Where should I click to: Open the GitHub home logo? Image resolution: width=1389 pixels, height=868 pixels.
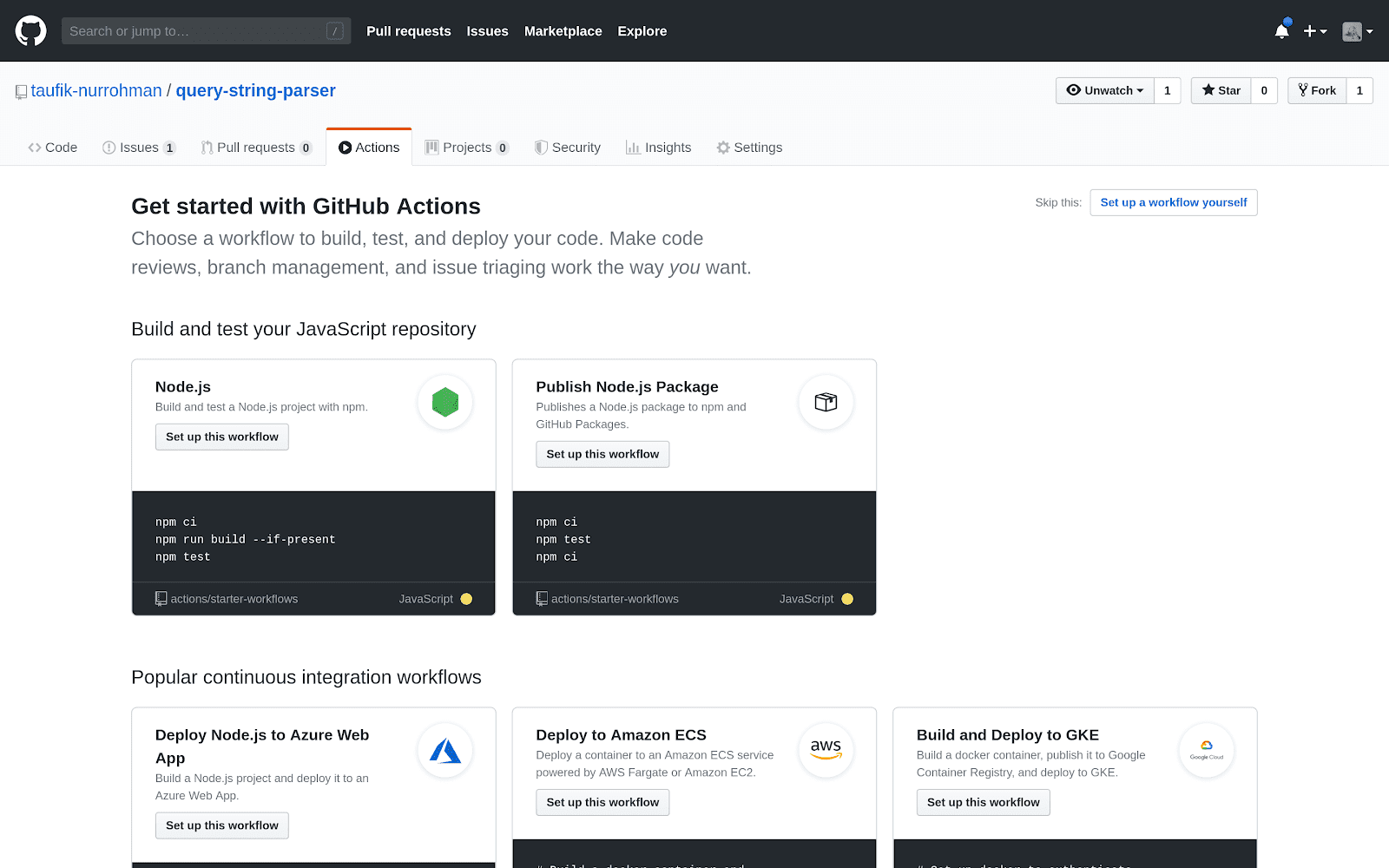click(30, 30)
